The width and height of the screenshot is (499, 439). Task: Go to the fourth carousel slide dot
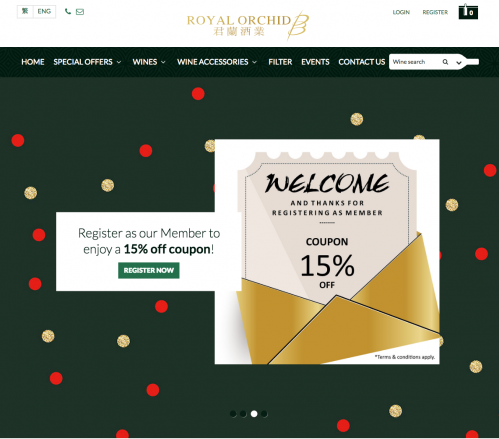(x=264, y=414)
